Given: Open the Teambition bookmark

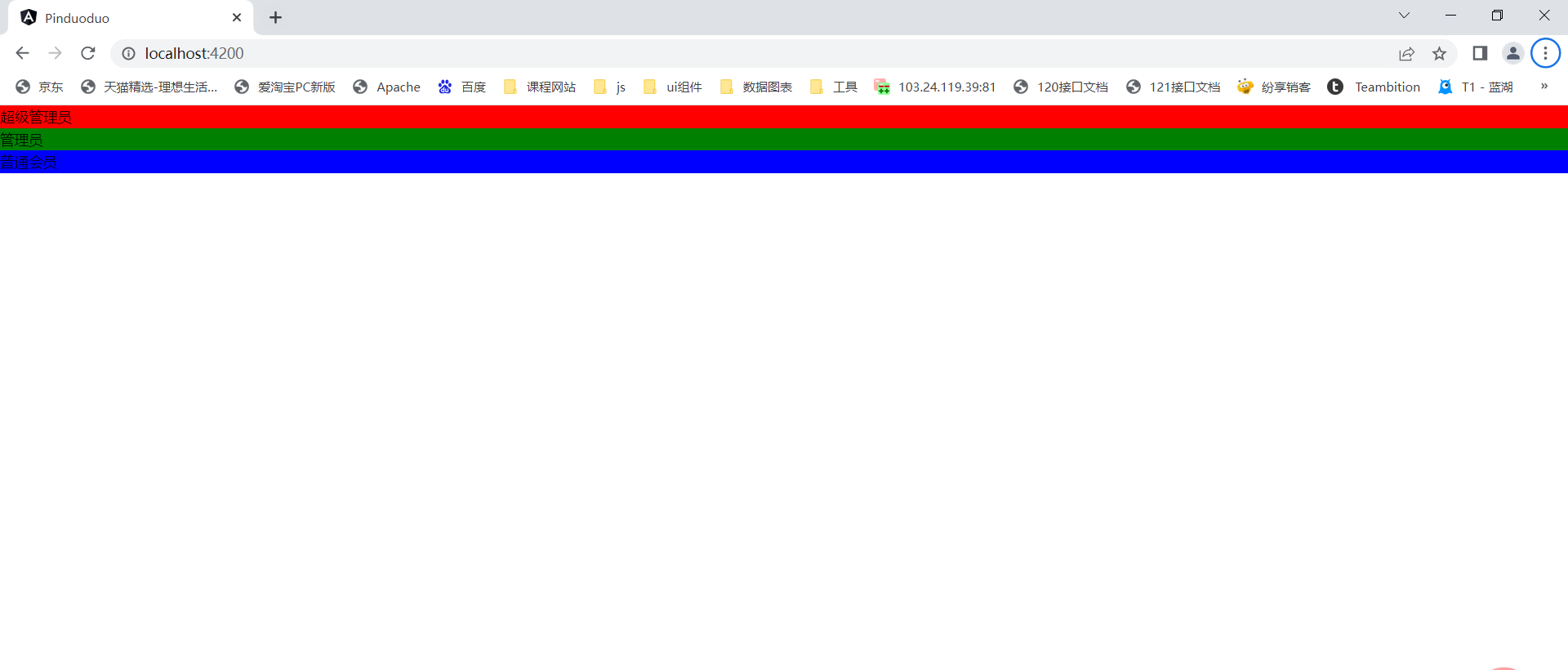Looking at the screenshot, I should [1374, 87].
